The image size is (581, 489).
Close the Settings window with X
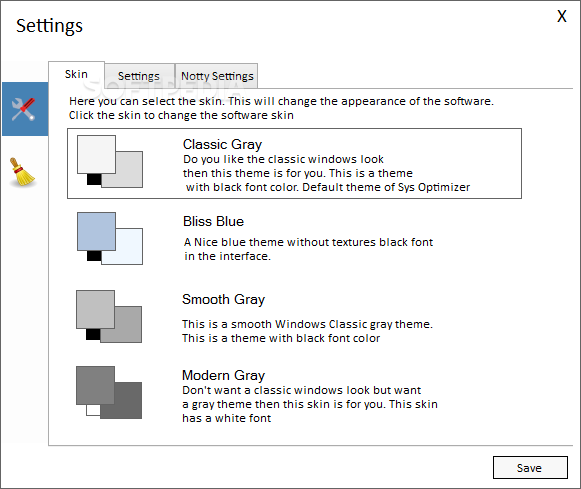coord(562,16)
